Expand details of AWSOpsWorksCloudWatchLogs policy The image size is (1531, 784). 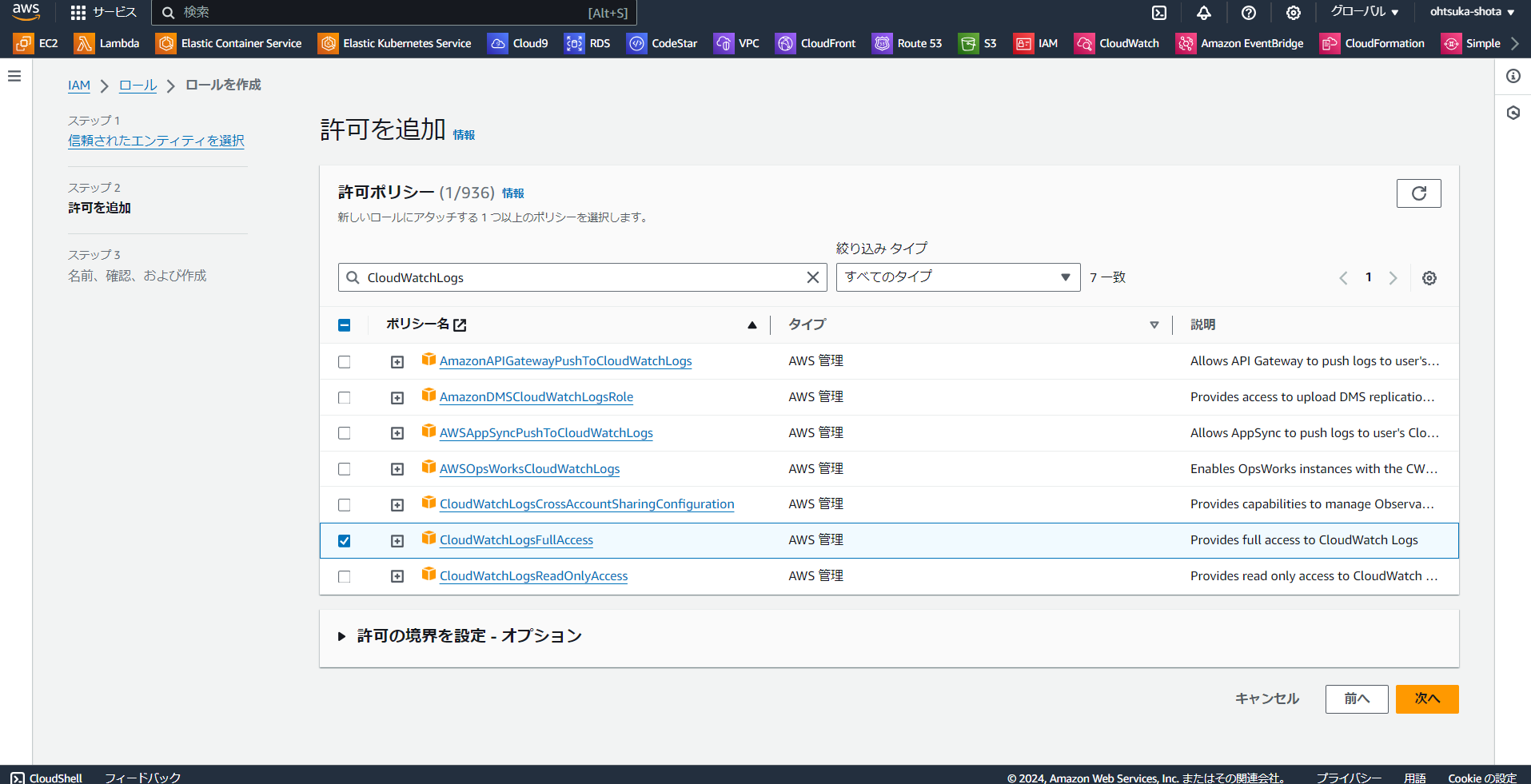[397, 469]
